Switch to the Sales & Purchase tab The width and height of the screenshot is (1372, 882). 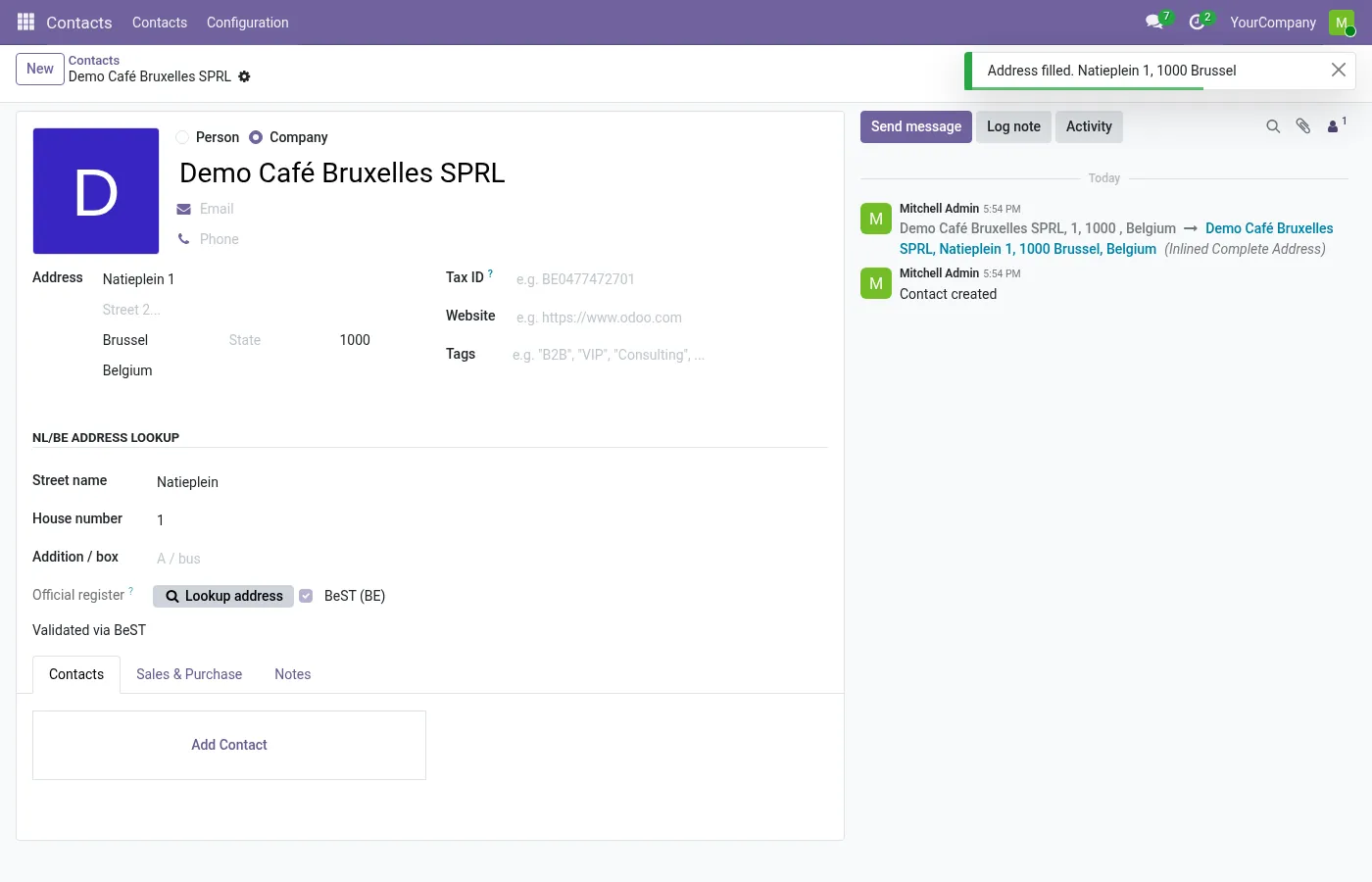189,674
